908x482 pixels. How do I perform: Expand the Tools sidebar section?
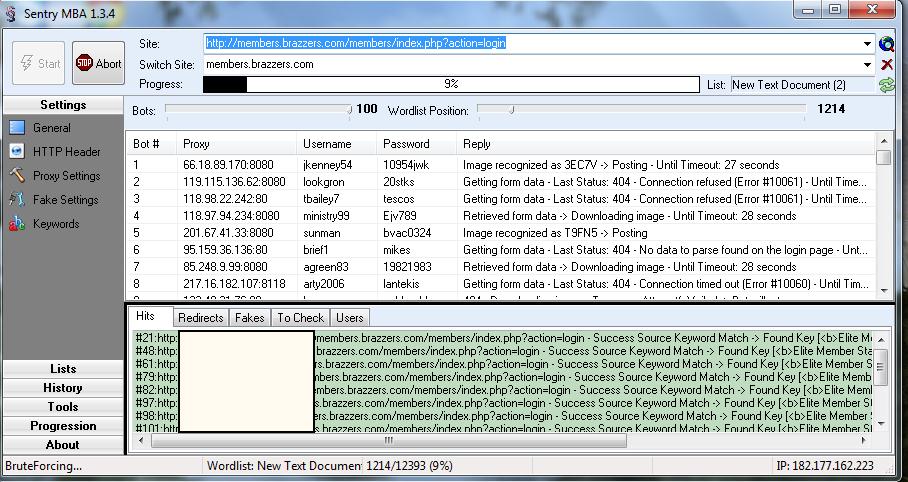pyautogui.click(x=63, y=407)
